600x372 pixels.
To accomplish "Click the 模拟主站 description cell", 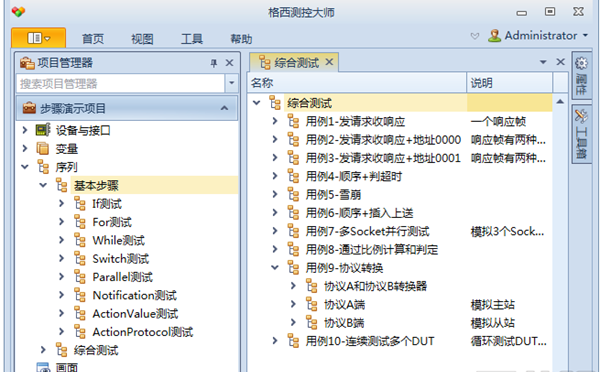I will click(x=492, y=305).
